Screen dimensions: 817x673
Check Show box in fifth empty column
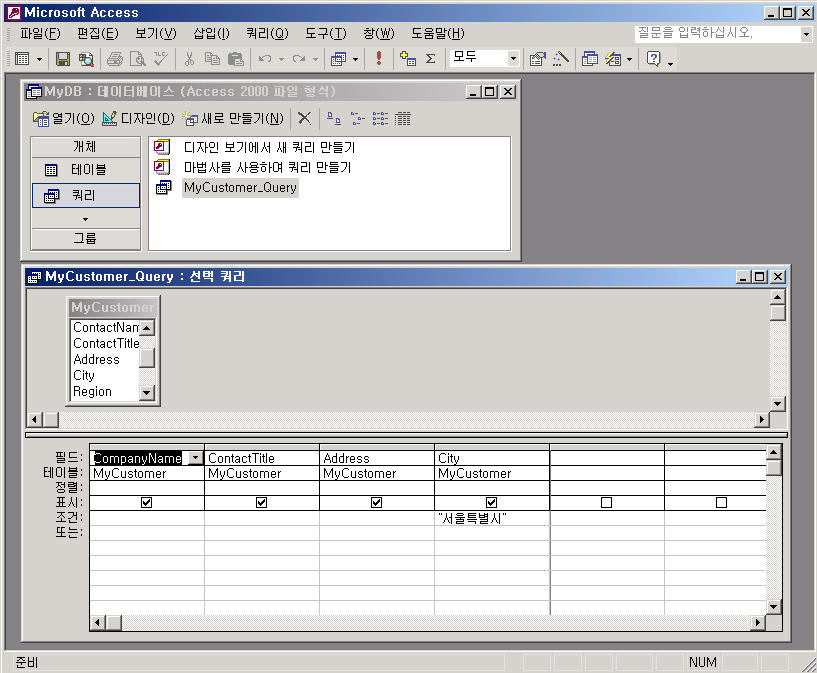[x=606, y=503]
